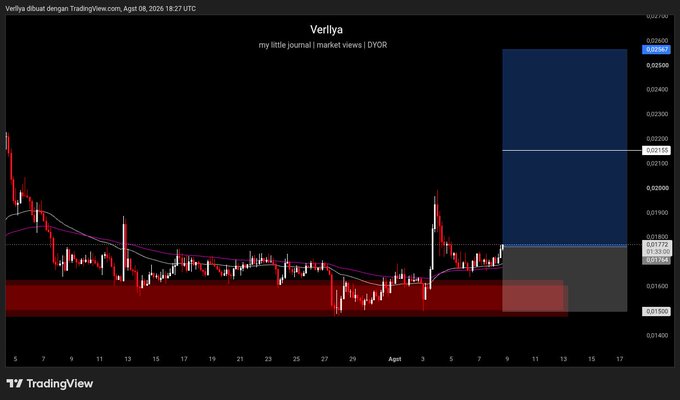Click the Agst month label on time axis
Screen dimensions: 680x400
pos(395,359)
